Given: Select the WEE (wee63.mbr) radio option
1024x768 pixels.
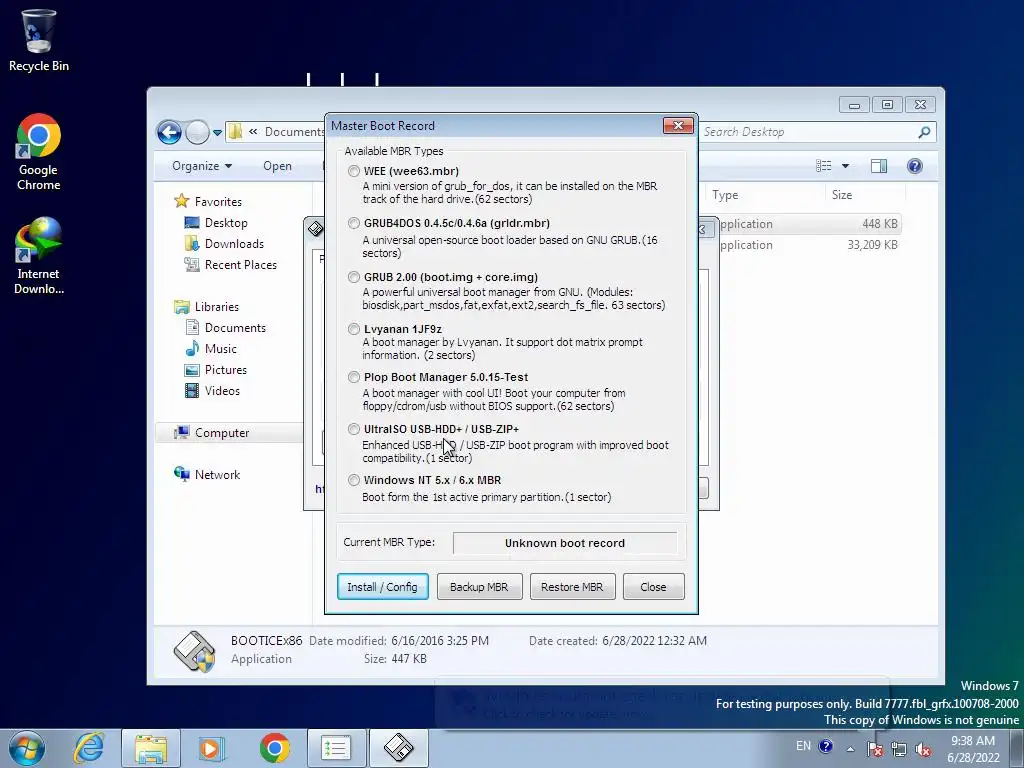Looking at the screenshot, I should click(353, 171).
